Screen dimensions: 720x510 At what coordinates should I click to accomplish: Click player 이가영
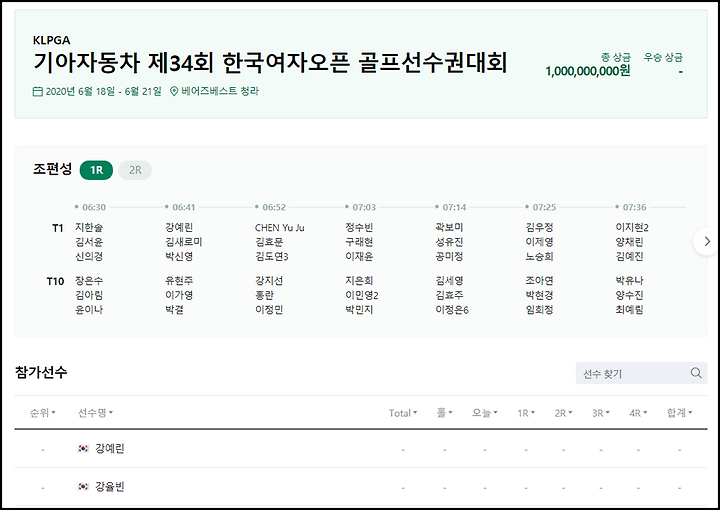179,295
